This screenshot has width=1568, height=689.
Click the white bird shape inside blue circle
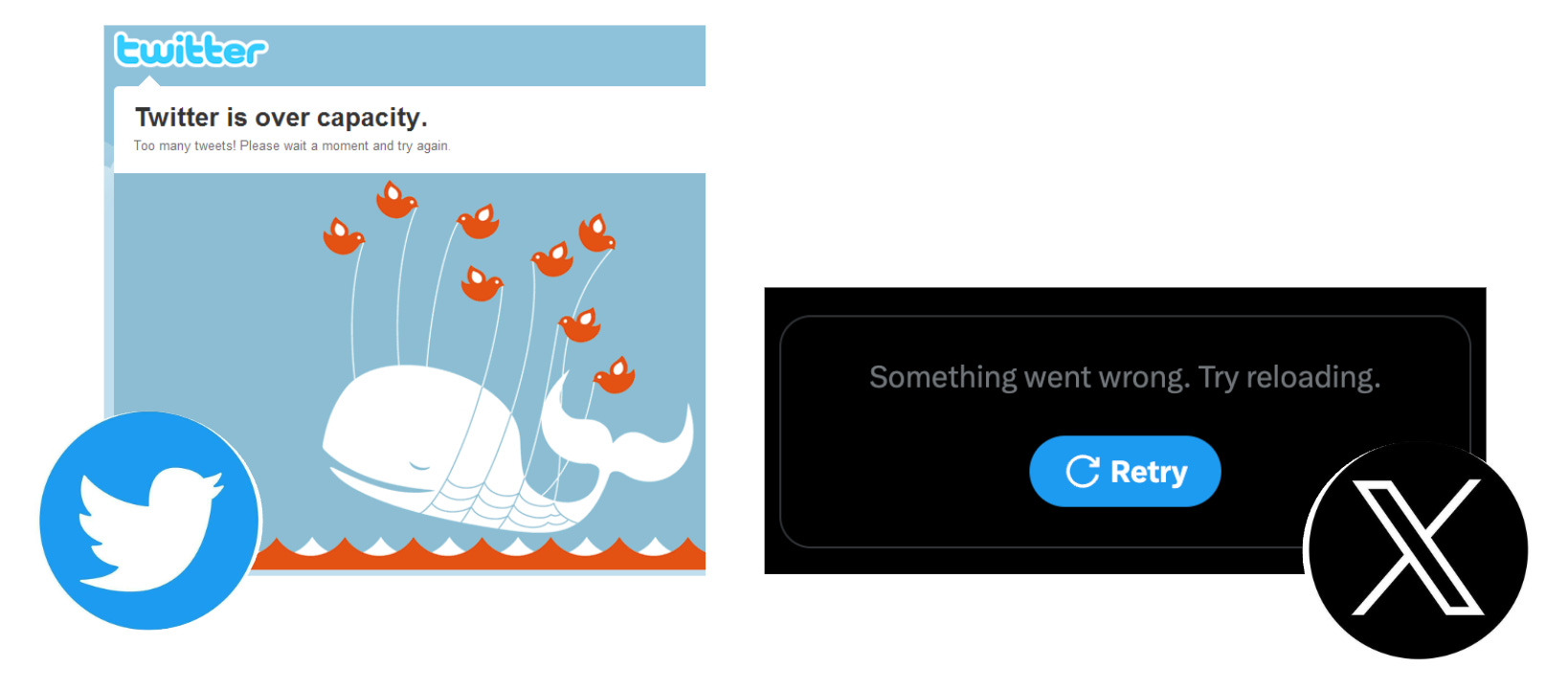click(x=150, y=526)
